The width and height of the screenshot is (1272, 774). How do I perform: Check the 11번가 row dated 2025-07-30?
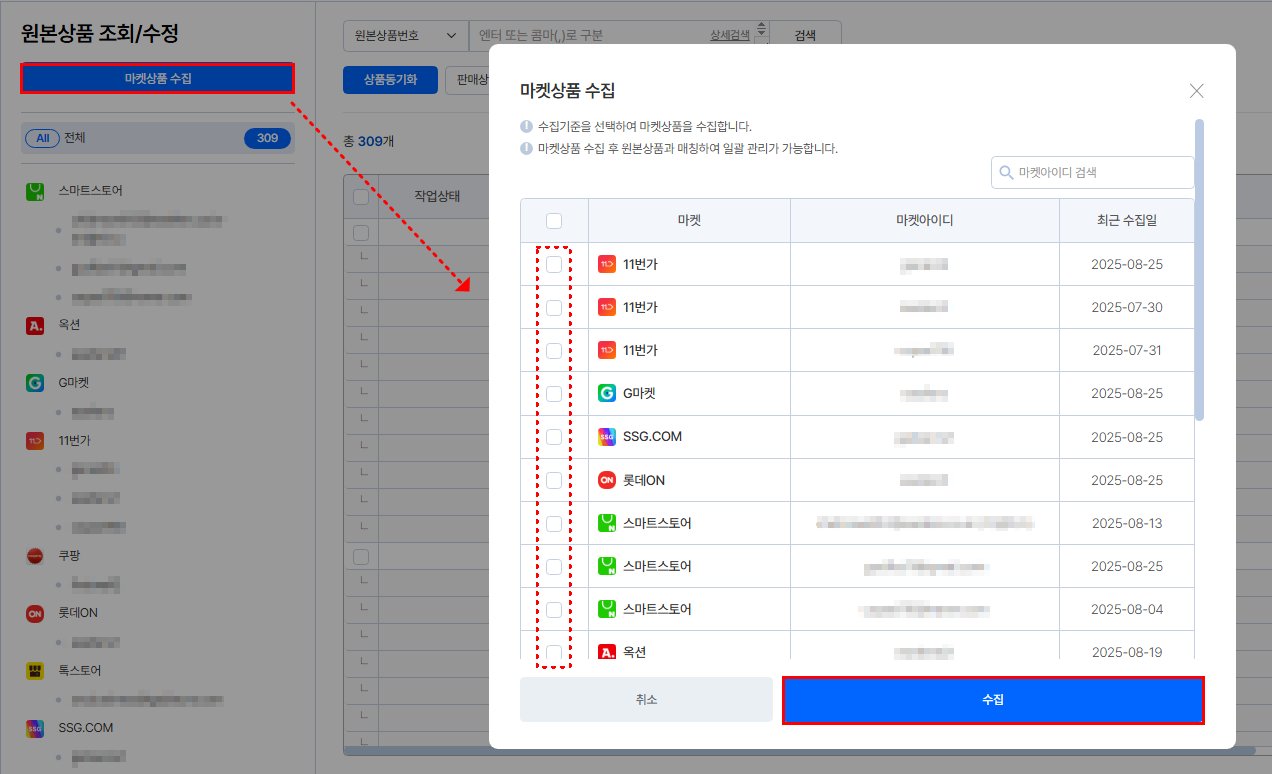(x=554, y=307)
